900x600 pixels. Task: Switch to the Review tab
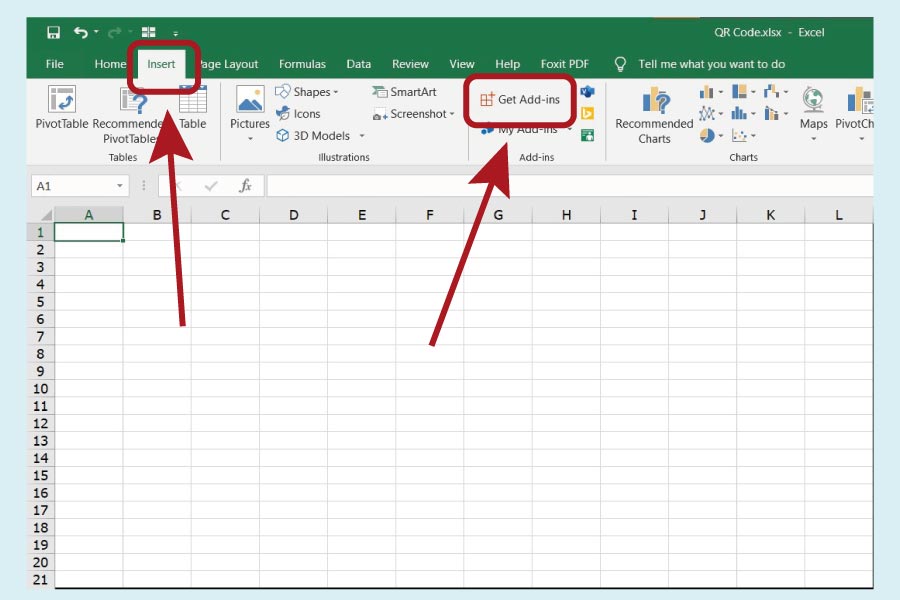click(x=410, y=64)
